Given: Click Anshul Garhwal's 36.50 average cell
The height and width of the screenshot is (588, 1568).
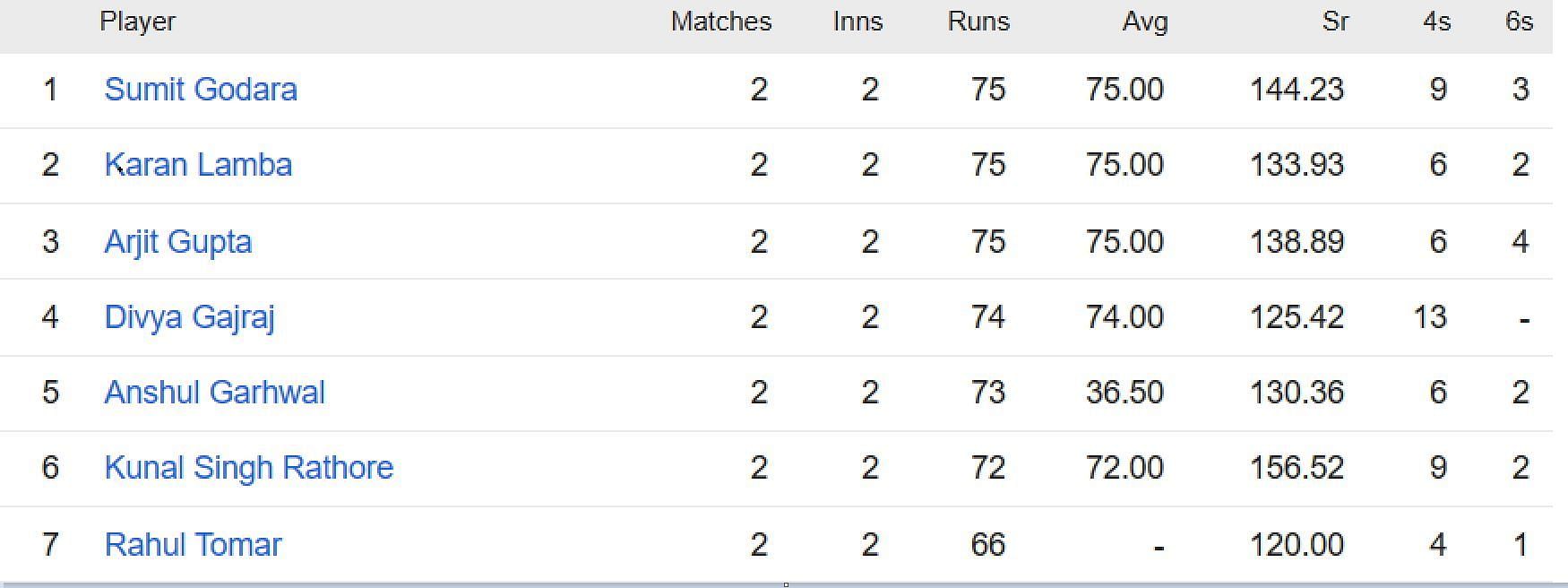Looking at the screenshot, I should (1124, 393).
